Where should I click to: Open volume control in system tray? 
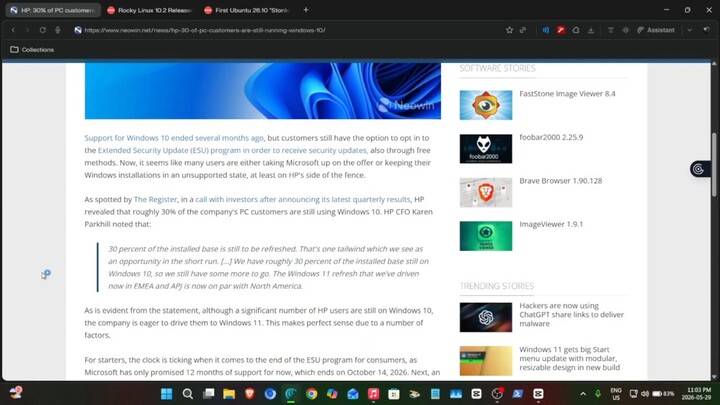coord(645,394)
